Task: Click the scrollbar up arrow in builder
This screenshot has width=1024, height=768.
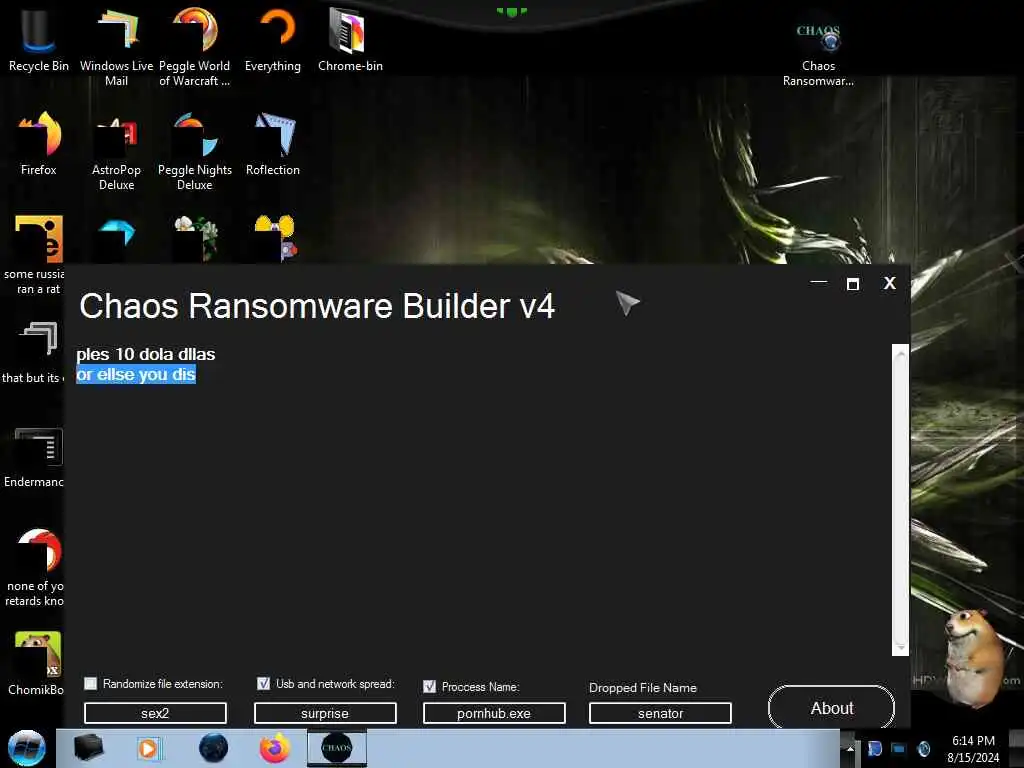Action: 901,353
